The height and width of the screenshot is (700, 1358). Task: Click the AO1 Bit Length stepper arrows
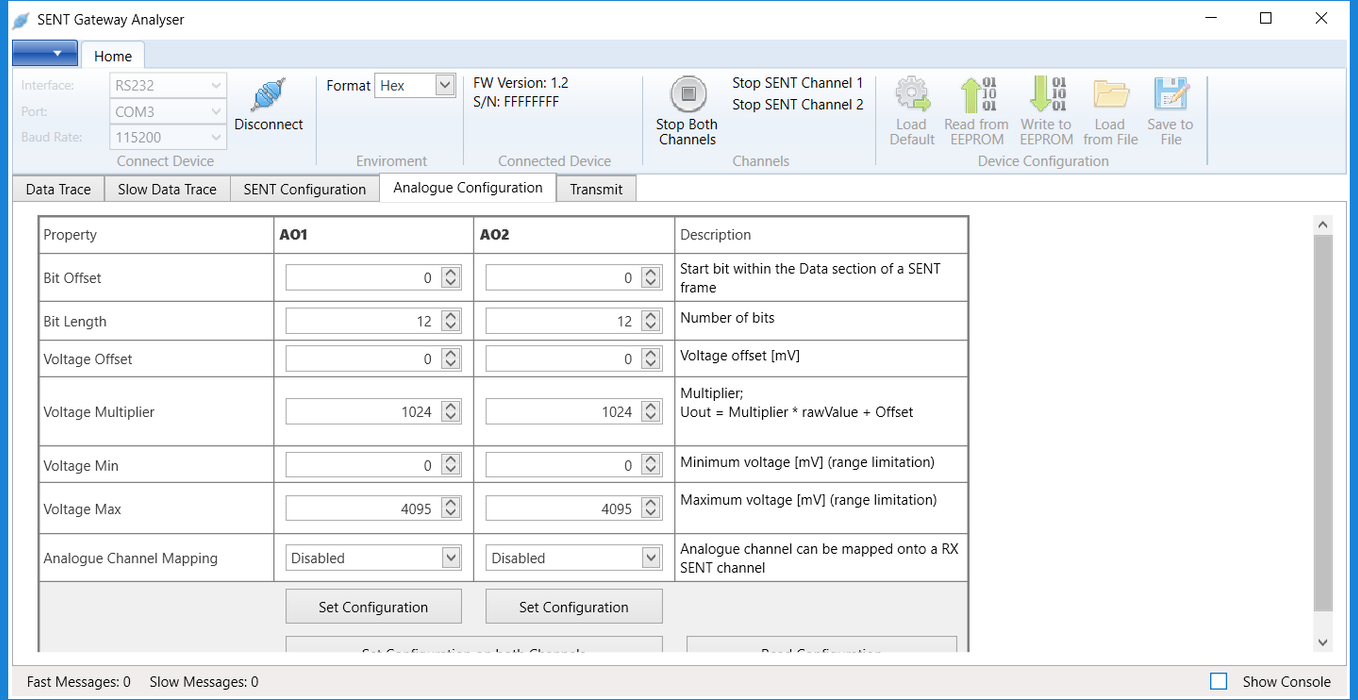(x=451, y=321)
